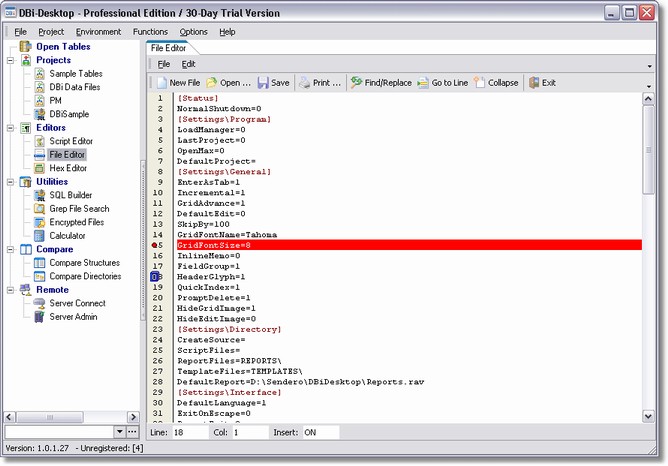Click the Compare group icon

[26, 249]
